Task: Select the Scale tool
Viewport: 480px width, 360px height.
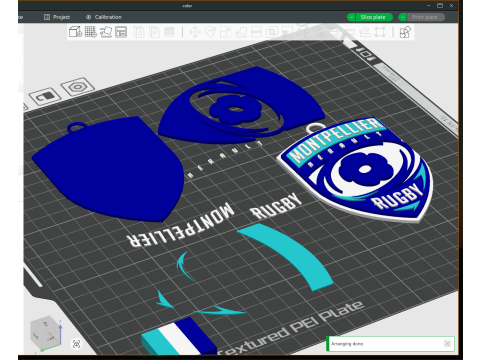Action: (225, 32)
